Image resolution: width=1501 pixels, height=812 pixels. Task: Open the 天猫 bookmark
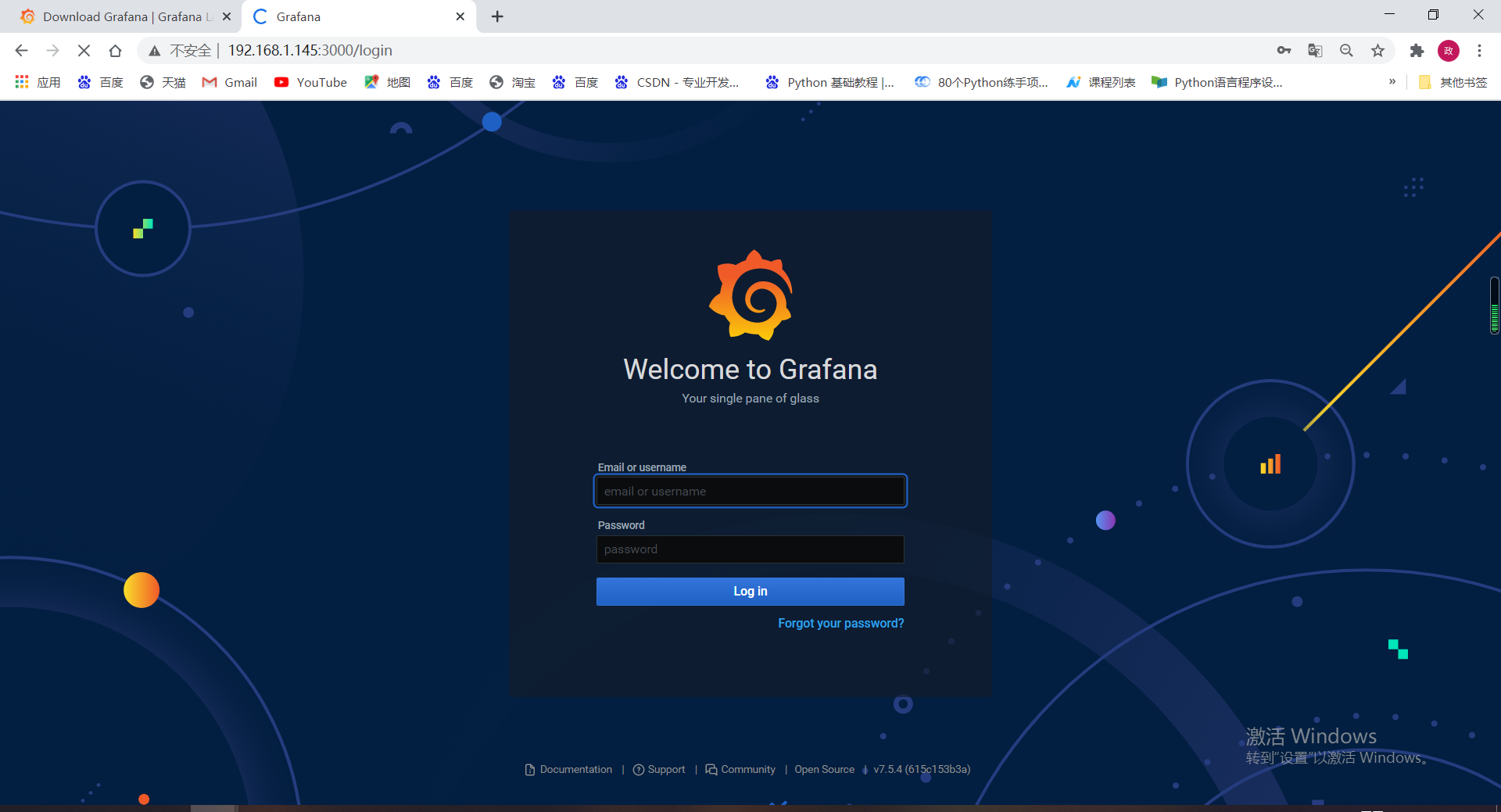point(163,82)
